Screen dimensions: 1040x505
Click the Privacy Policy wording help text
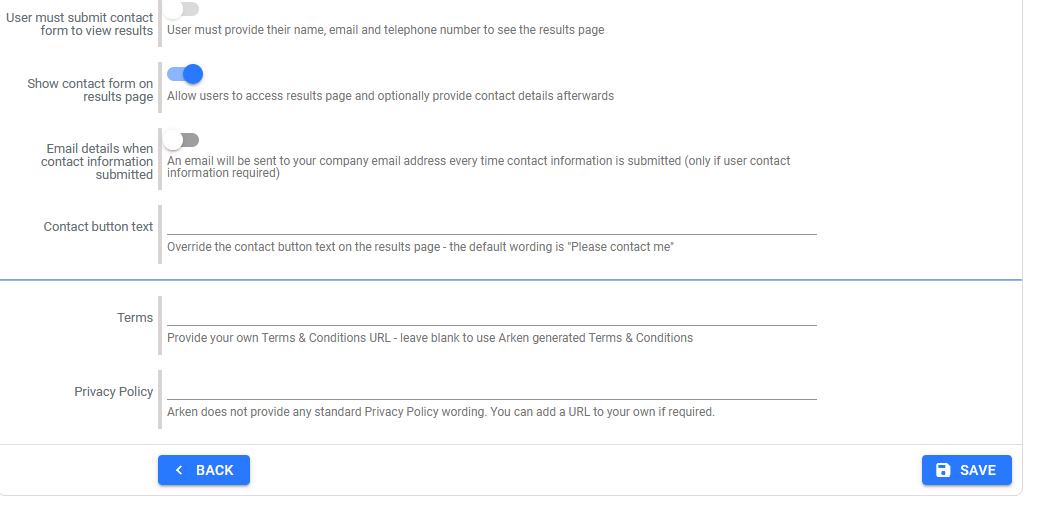pos(441,412)
